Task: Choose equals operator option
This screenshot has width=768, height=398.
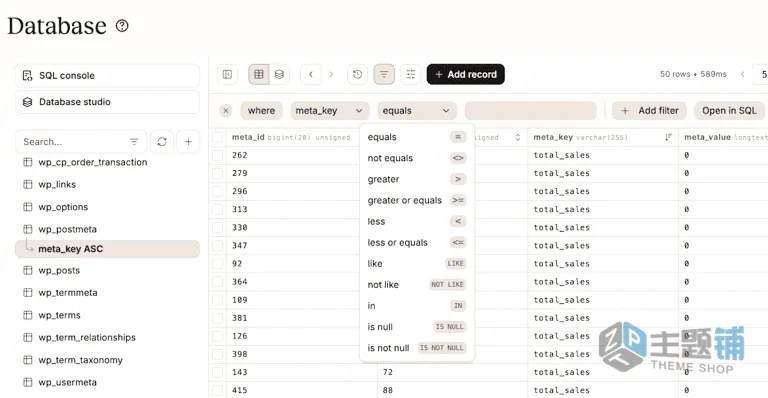Action: pyautogui.click(x=417, y=137)
